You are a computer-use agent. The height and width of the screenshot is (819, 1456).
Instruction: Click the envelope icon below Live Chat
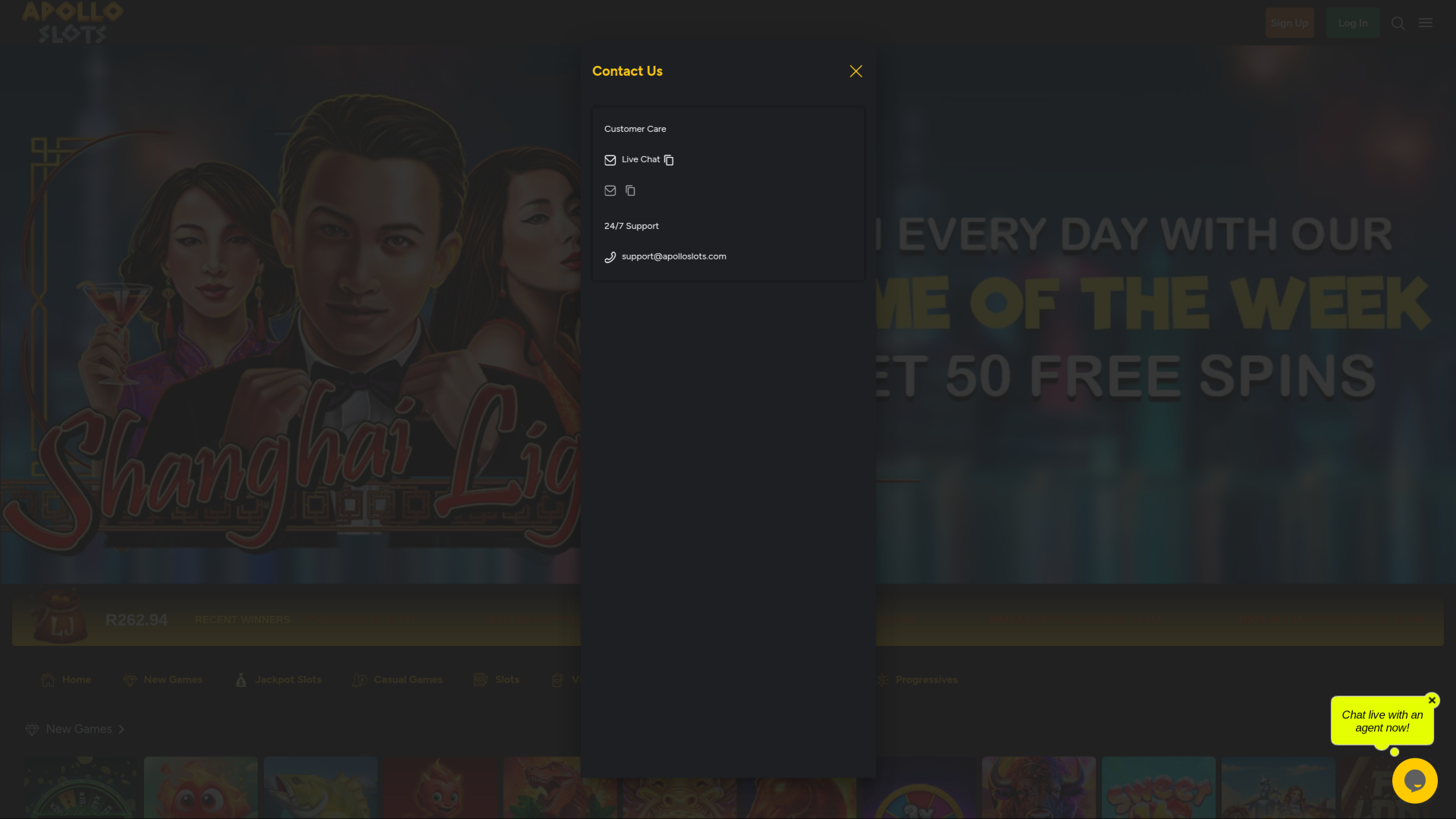pyautogui.click(x=610, y=190)
